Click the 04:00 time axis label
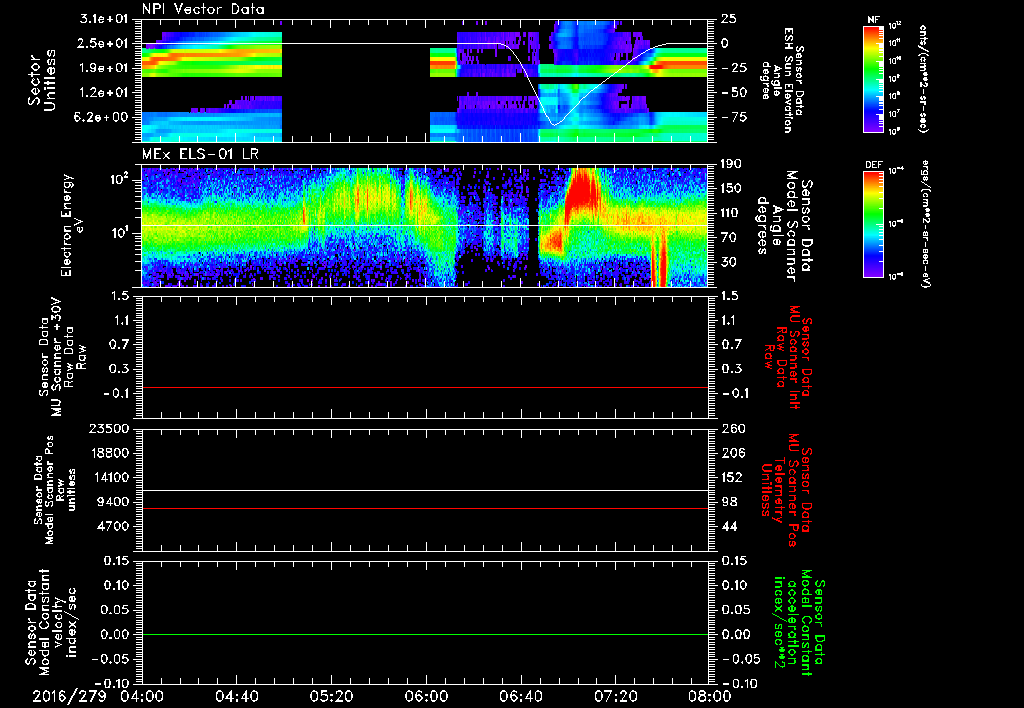 pyautogui.click(x=142, y=697)
